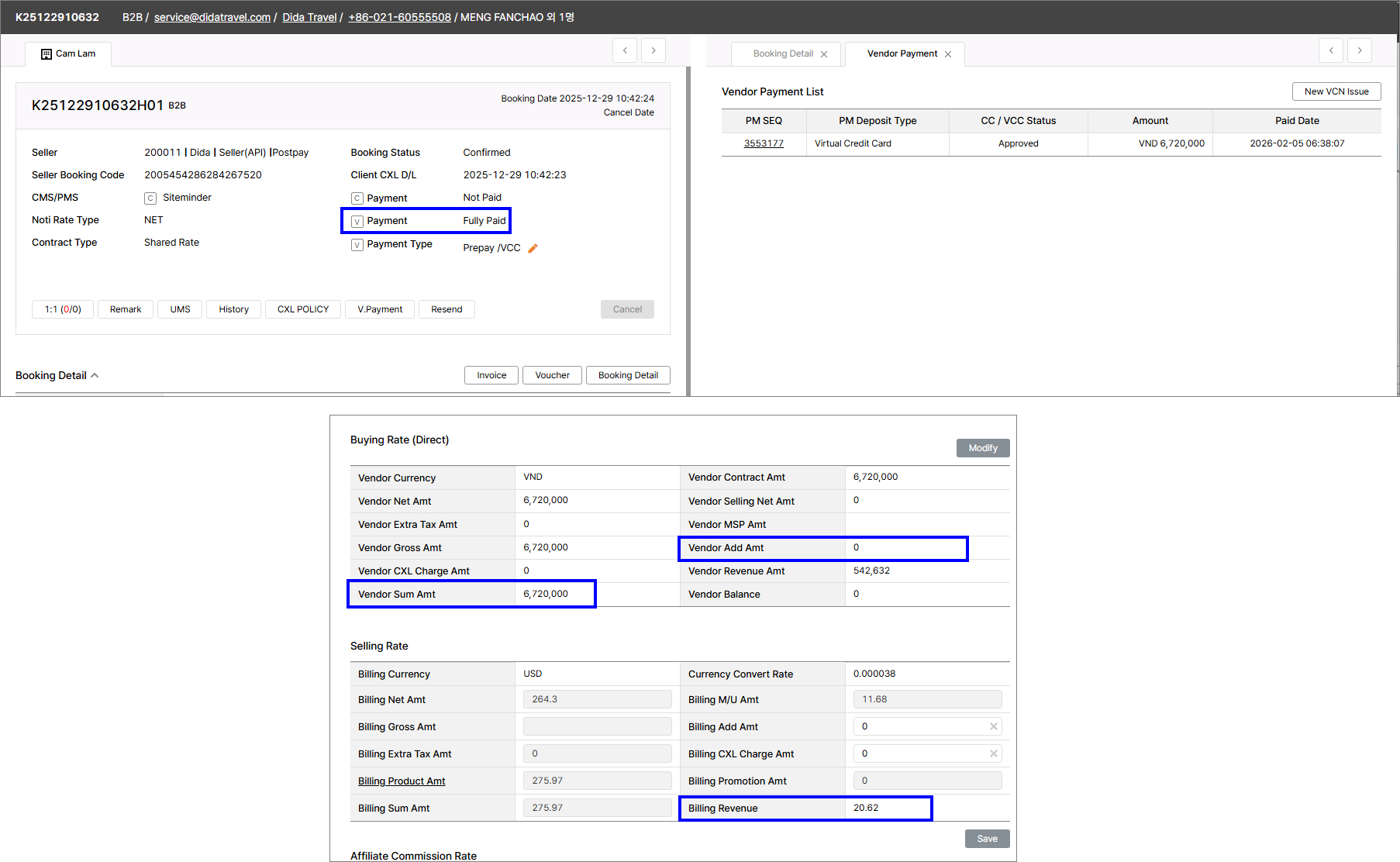This screenshot has width=1400, height=862.
Task: Close the Booking Detail tab
Action: (x=824, y=54)
